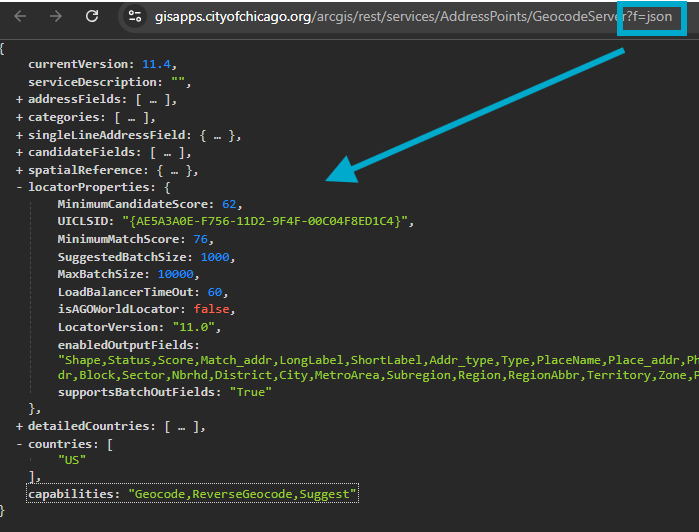Expand the categories array
This screenshot has width=699, height=532.
[19, 117]
